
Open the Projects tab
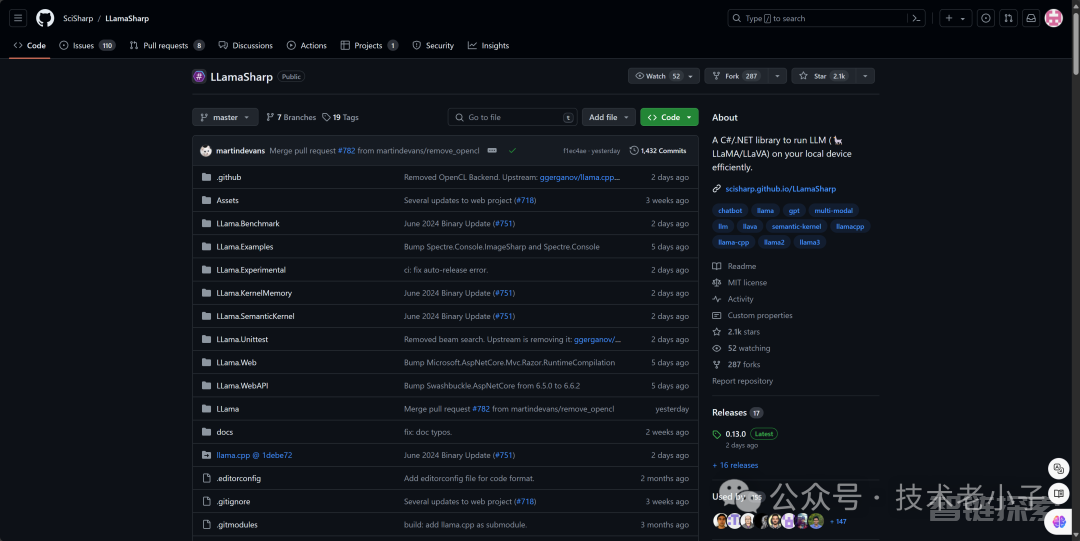point(369,45)
